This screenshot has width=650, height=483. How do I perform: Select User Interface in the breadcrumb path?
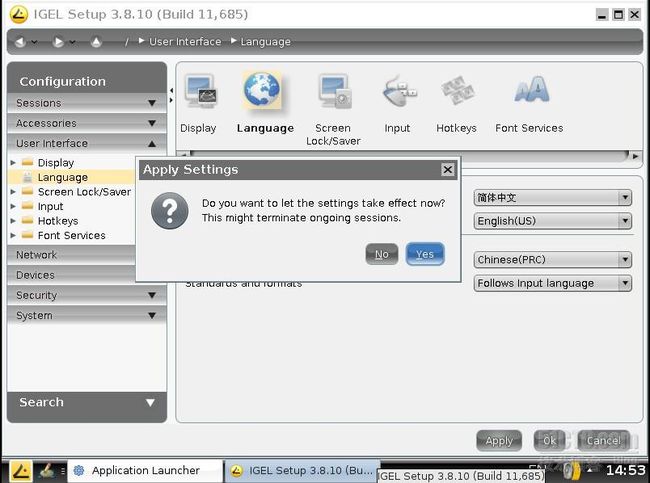(x=185, y=41)
